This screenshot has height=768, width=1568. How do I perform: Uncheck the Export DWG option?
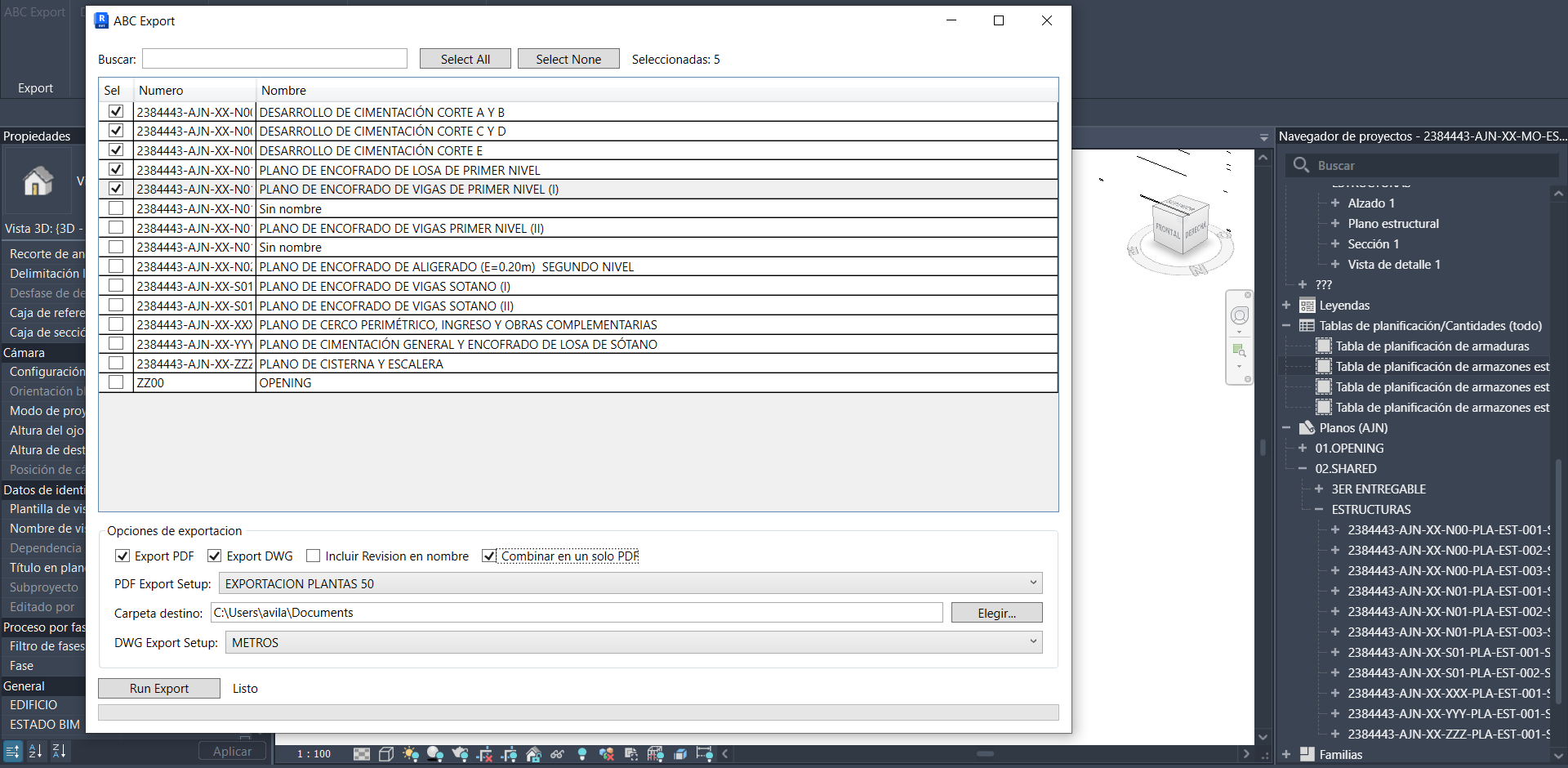[x=214, y=556]
